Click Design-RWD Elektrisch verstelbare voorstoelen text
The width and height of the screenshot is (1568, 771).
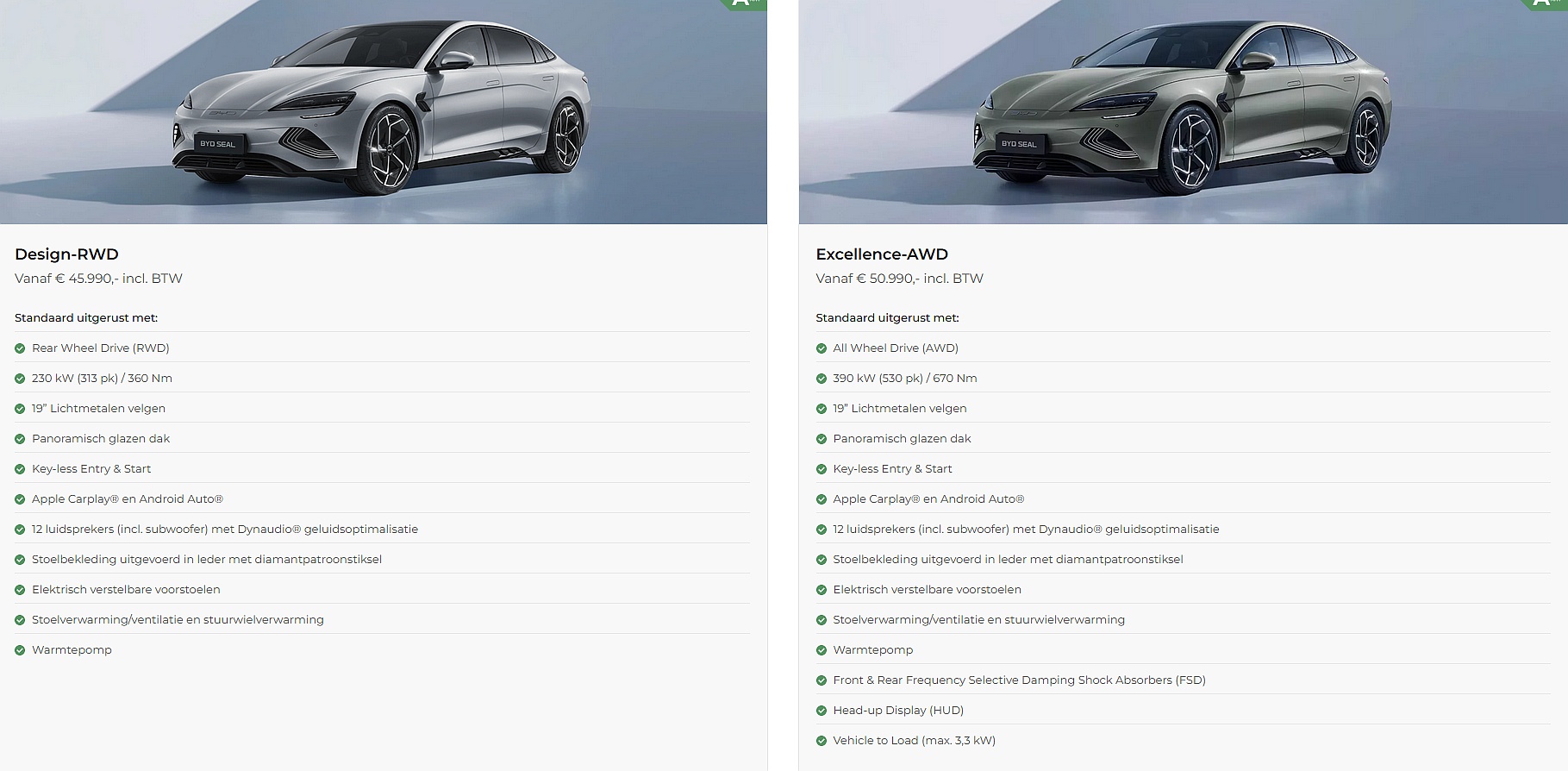126,590
